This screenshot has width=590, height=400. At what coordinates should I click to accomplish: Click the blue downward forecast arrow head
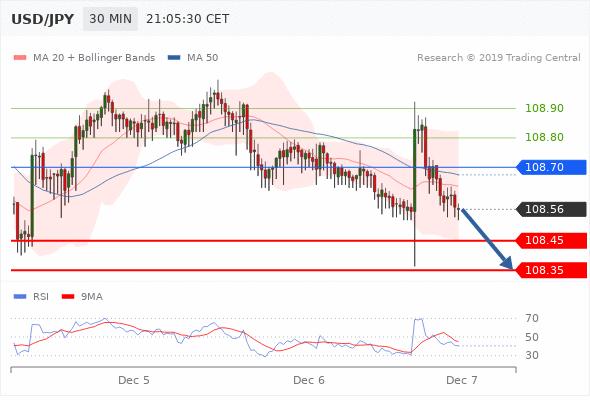507,263
